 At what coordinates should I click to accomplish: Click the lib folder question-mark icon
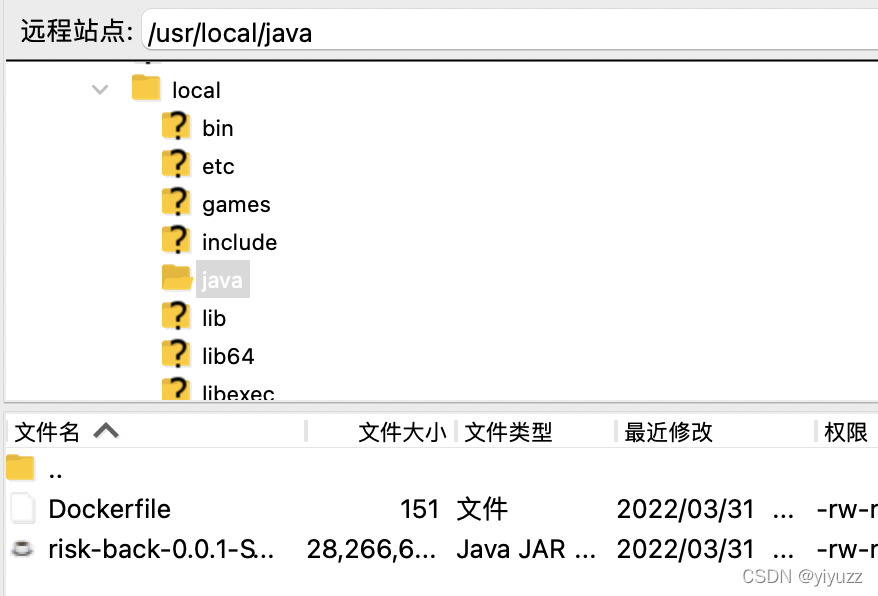(175, 317)
